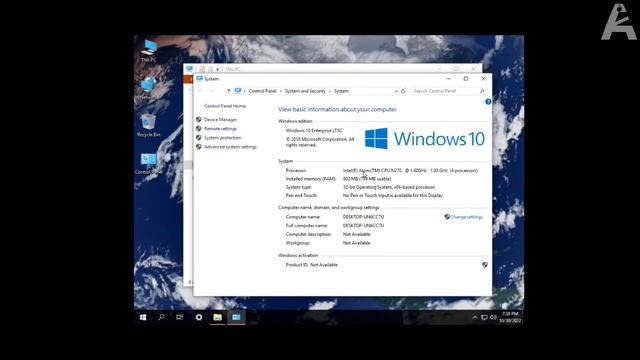Click the Installed memory (RAM) value
Screen dimensions: 640x360
coord(367,179)
